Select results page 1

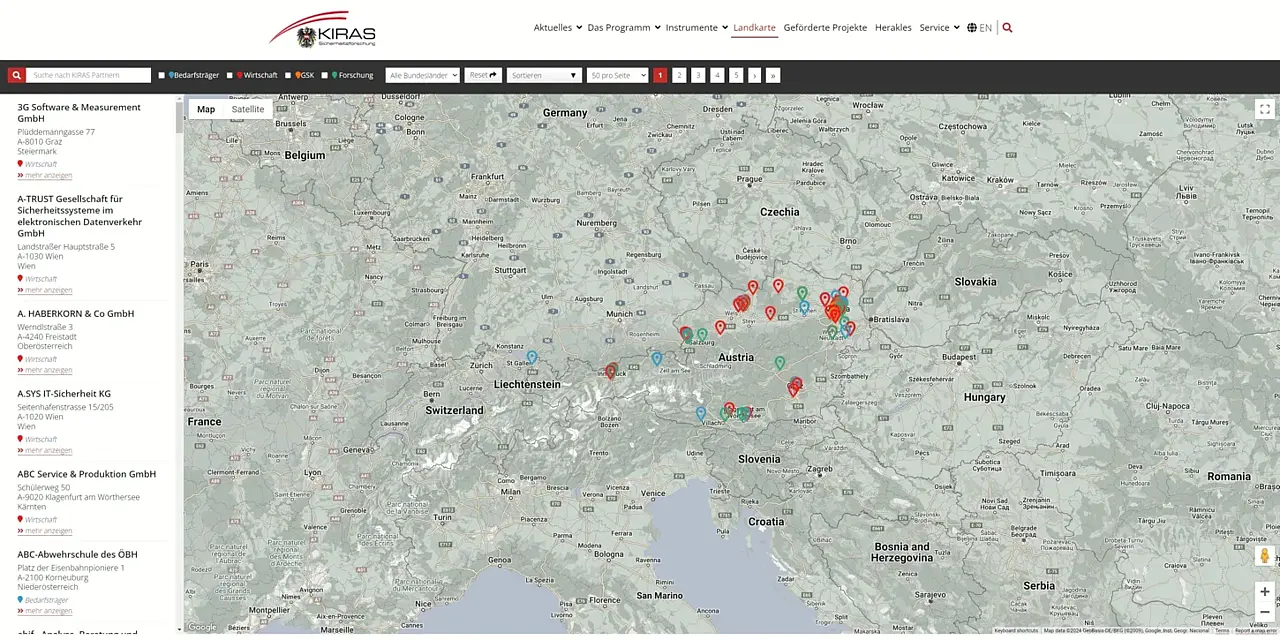660,75
